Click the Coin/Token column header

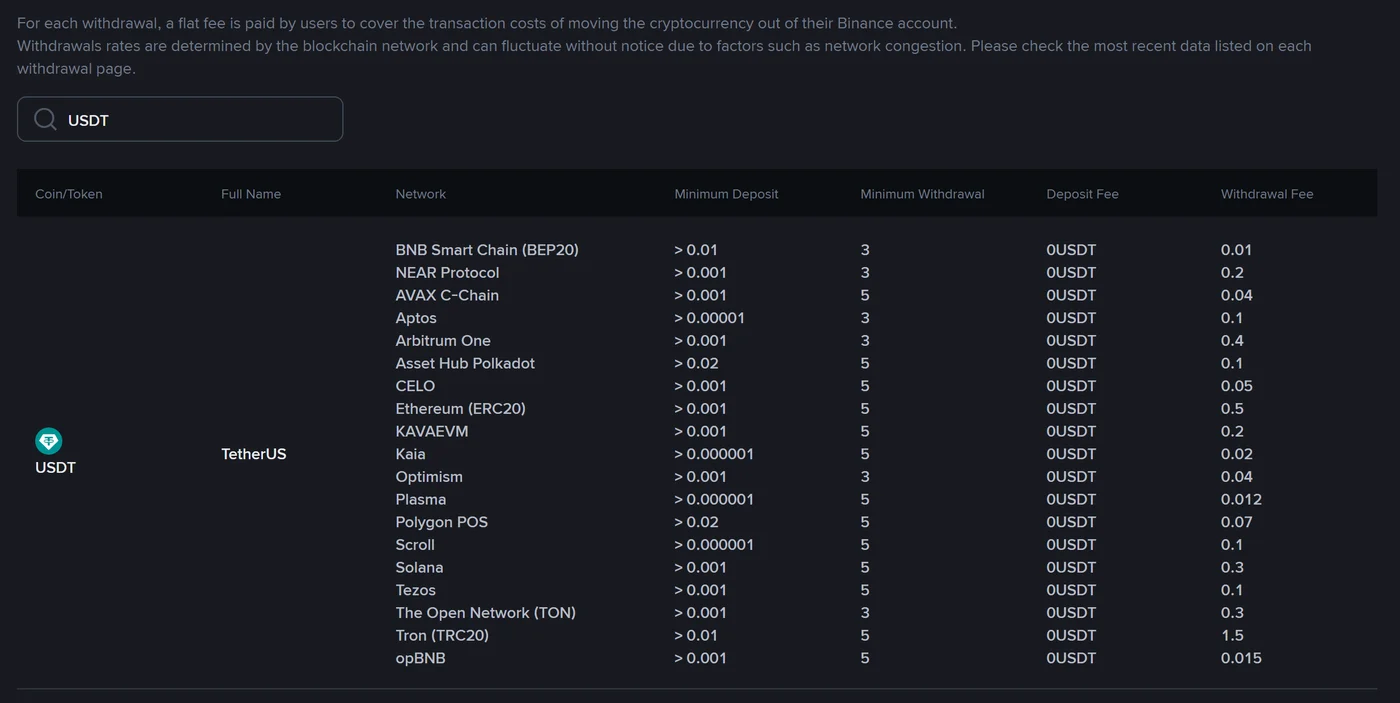(x=69, y=194)
